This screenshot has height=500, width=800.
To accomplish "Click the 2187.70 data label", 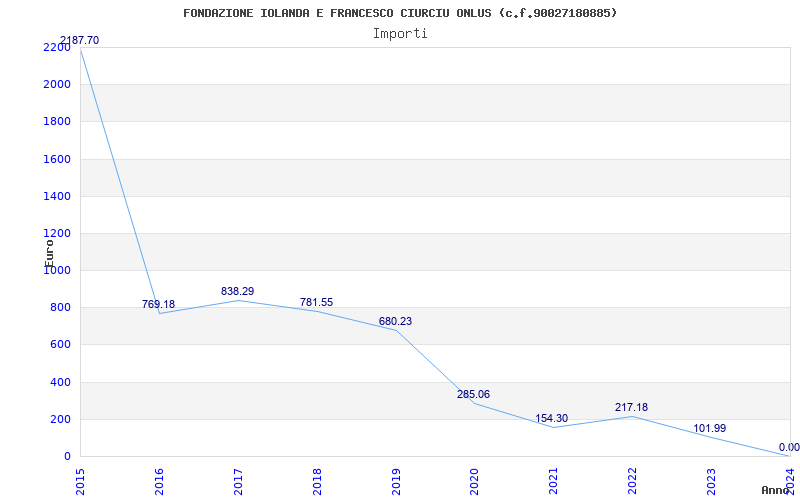I will click(x=80, y=40).
